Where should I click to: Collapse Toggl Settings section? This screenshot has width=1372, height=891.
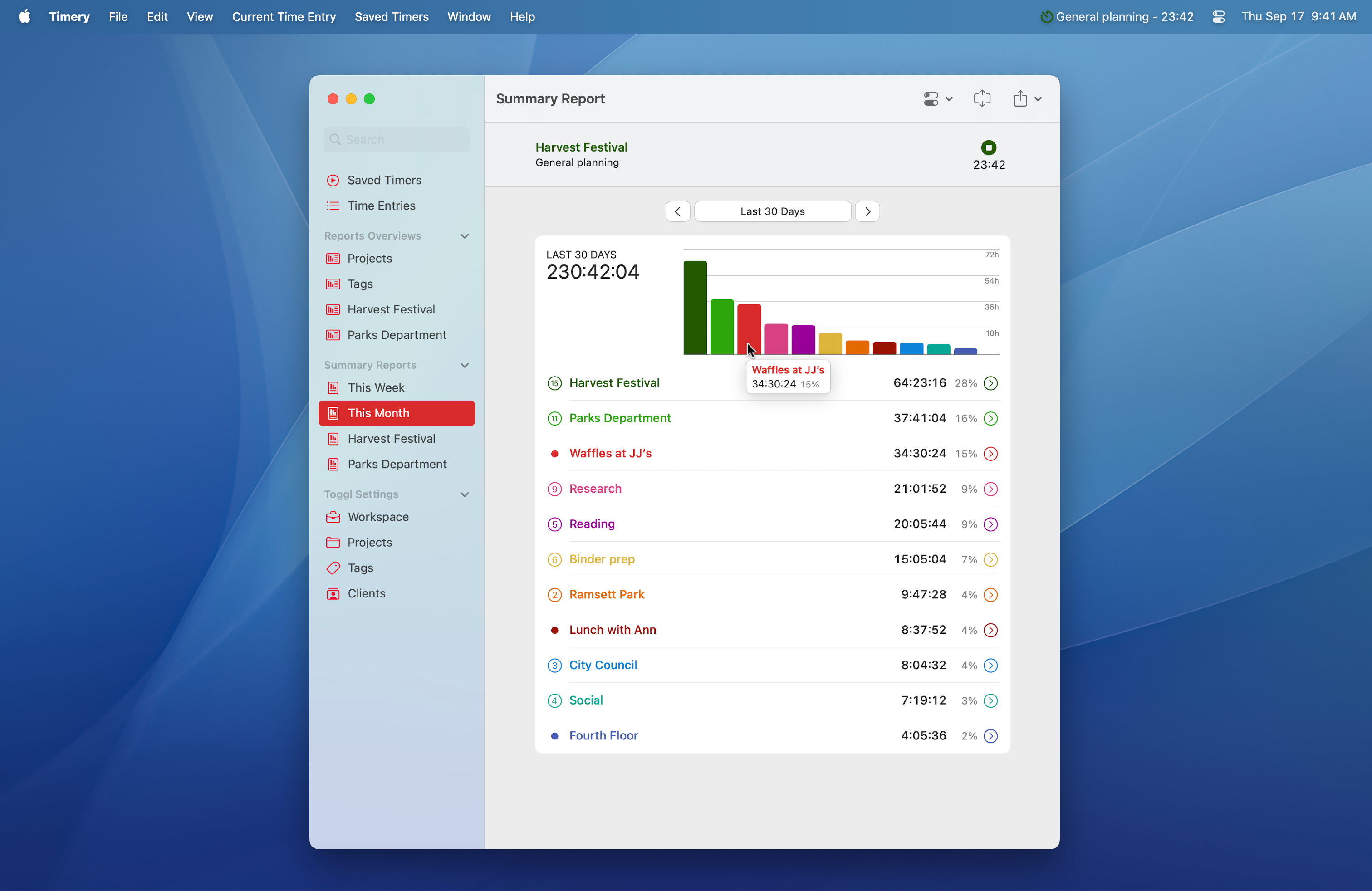[465, 494]
